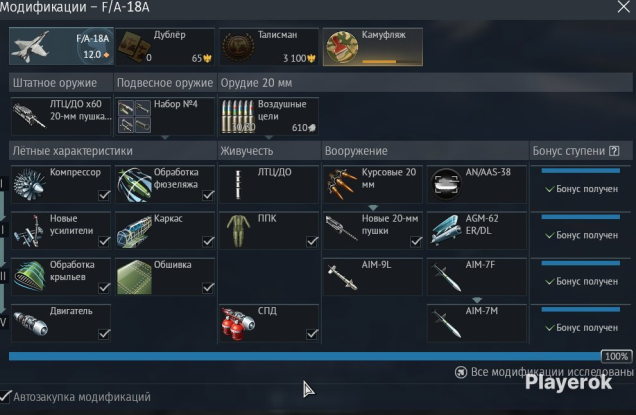
Task: Open Талисман purchase for 3 100
Action: pos(269,47)
